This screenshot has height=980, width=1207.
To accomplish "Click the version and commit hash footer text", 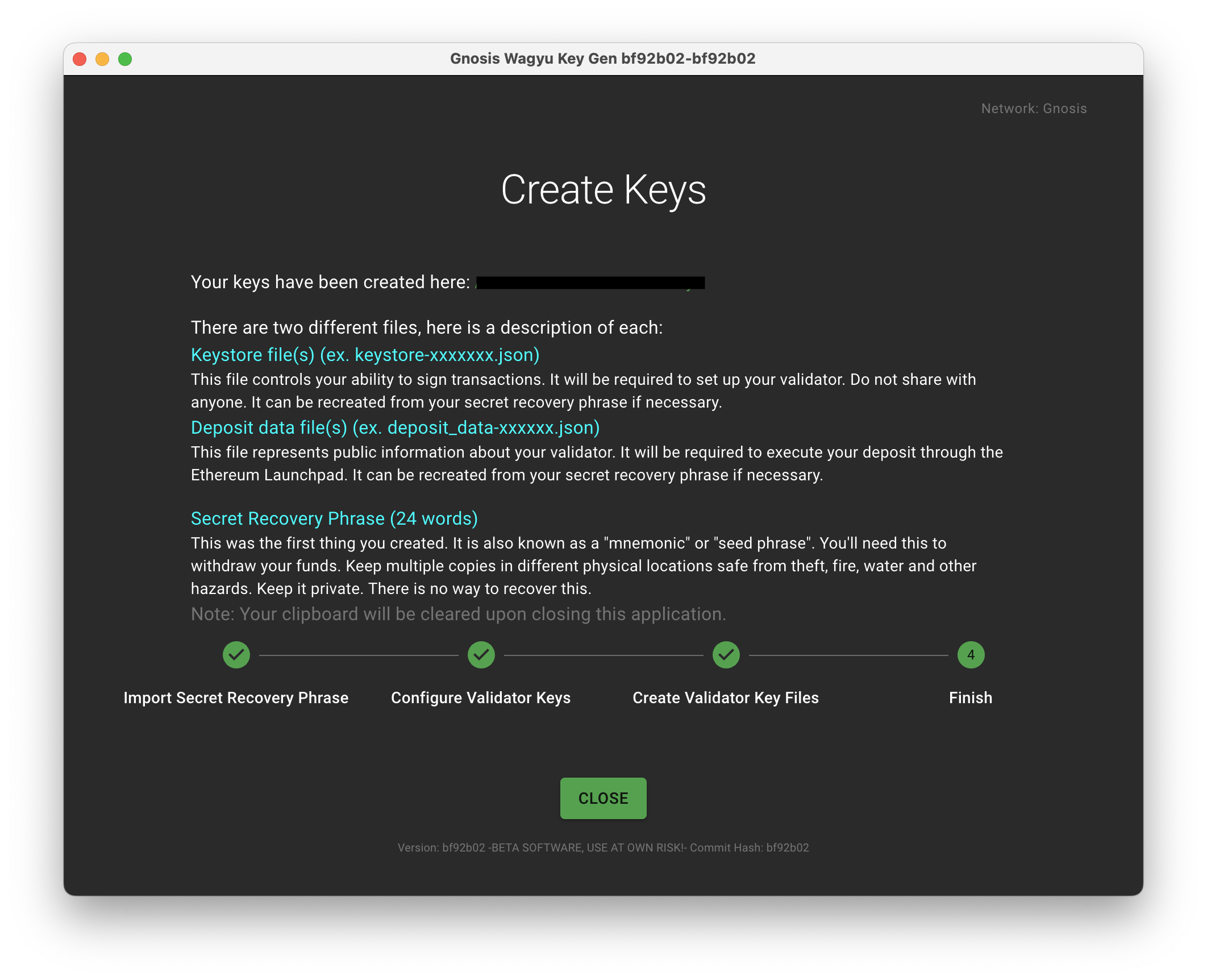I will pyautogui.click(x=603, y=848).
